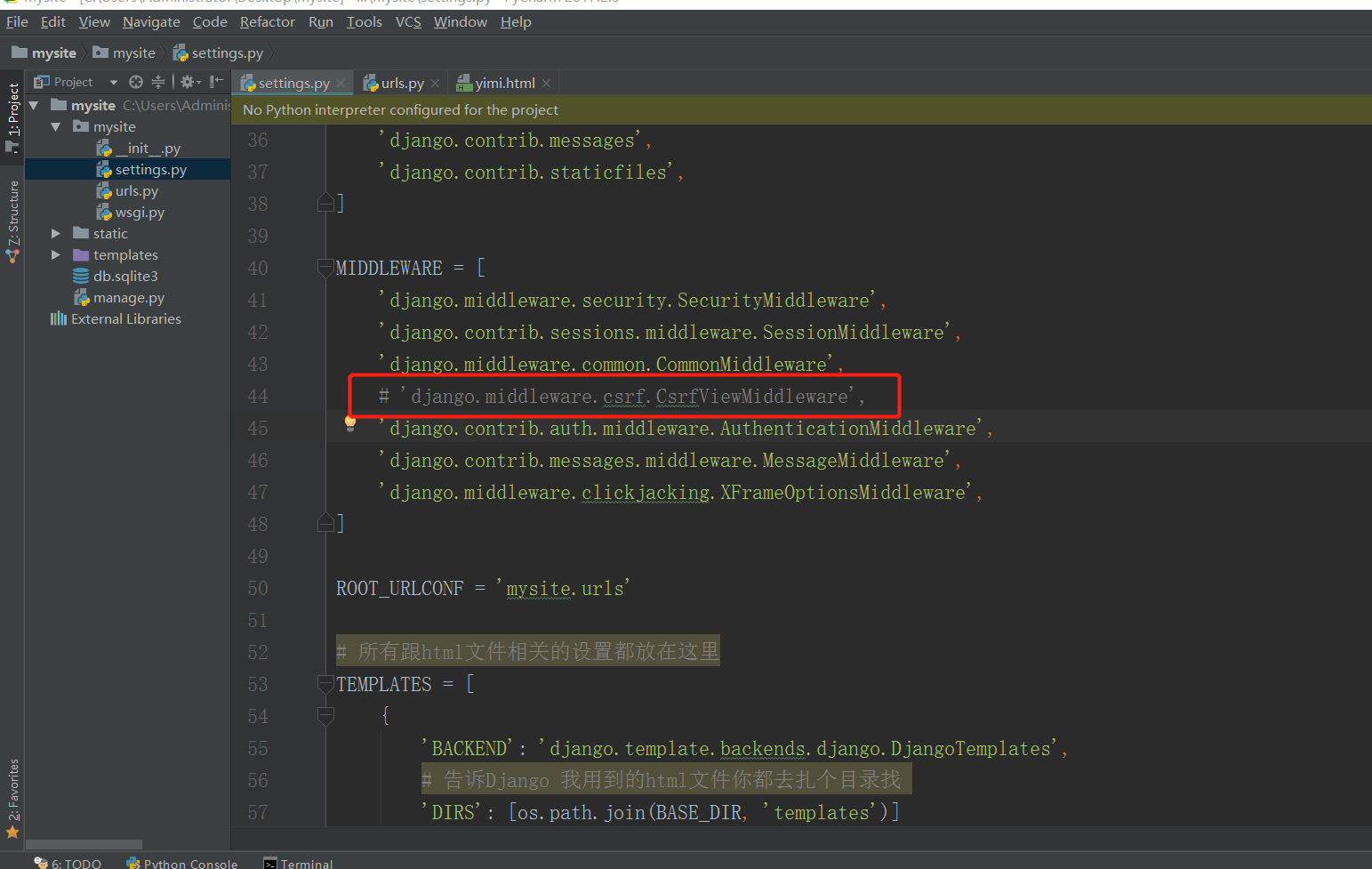Expand the static folder

click(x=56, y=234)
